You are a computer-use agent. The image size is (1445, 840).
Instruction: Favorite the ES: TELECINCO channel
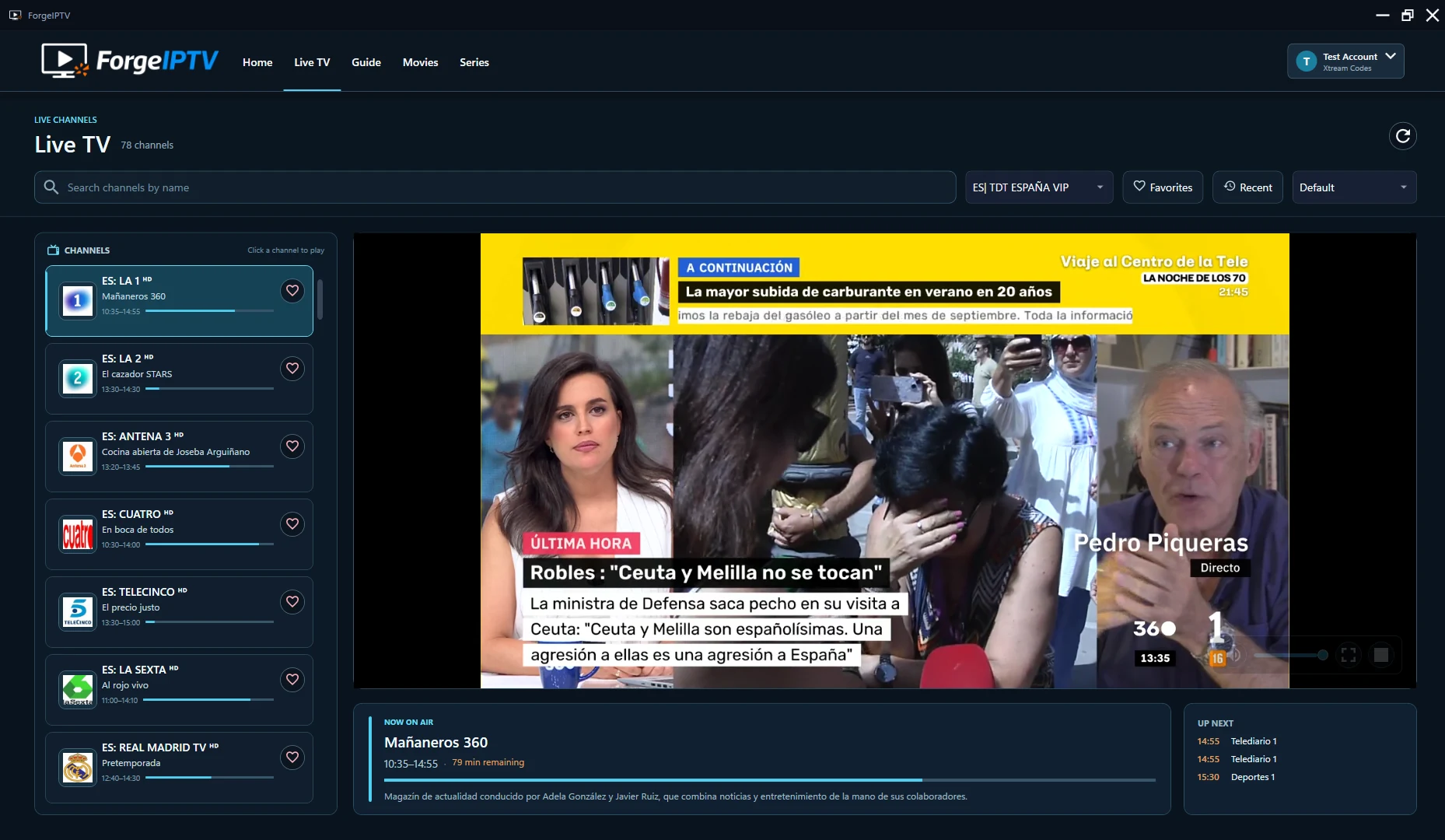tap(292, 601)
